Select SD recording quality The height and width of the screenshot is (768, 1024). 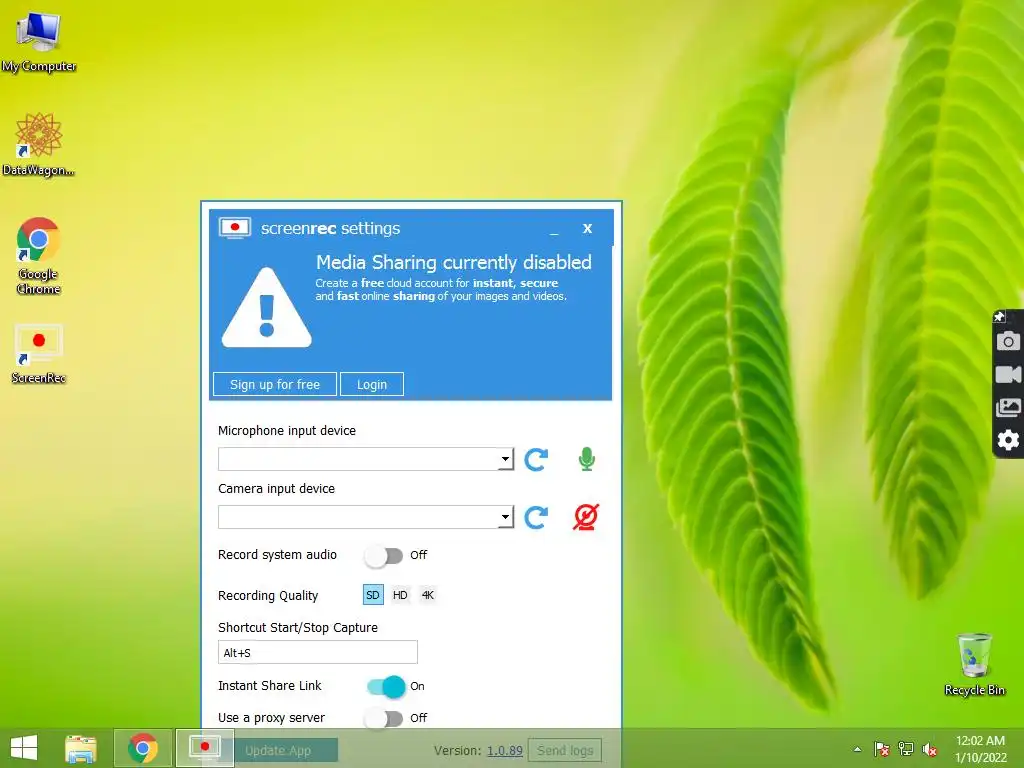(373, 595)
